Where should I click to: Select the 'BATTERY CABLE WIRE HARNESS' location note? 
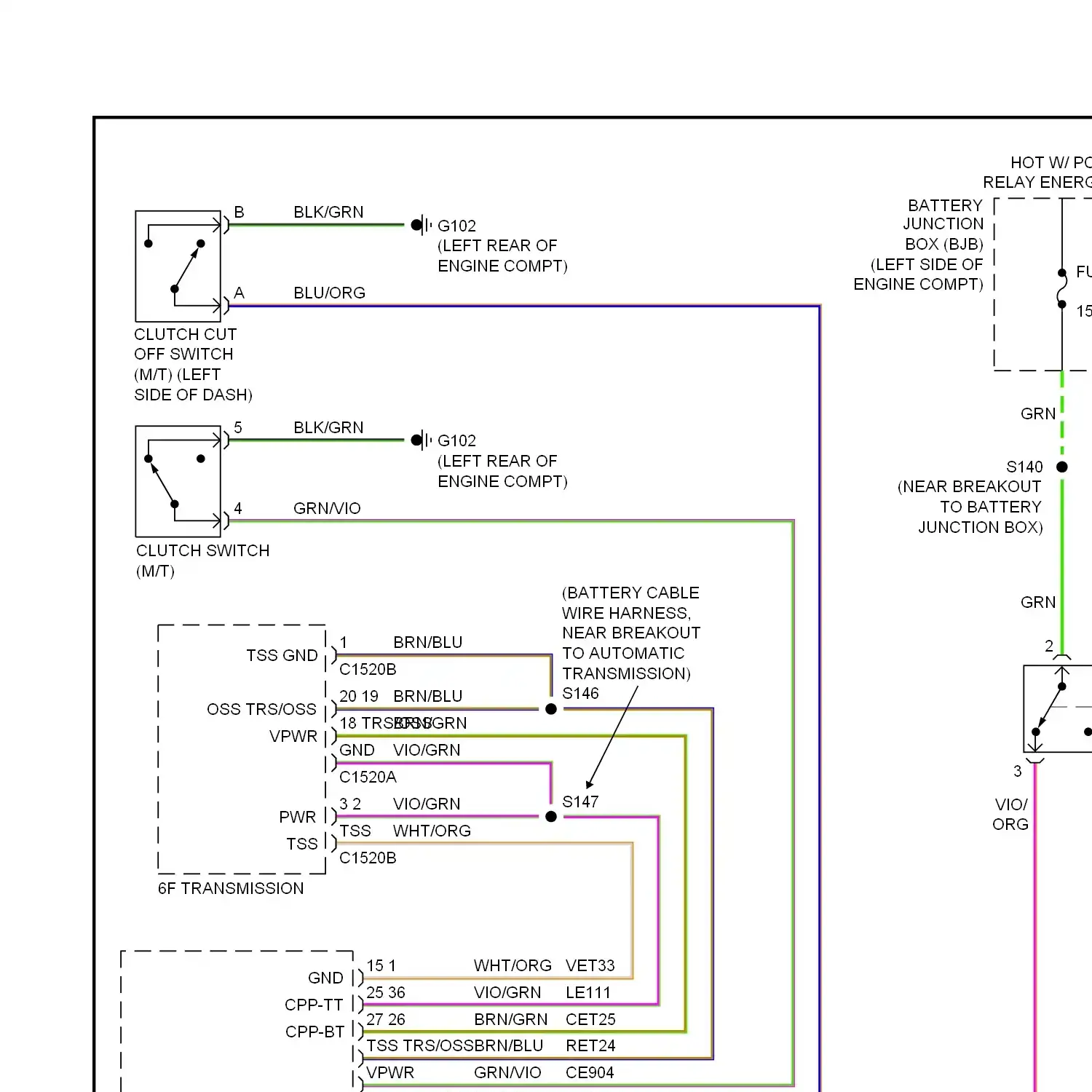pyautogui.click(x=630, y=633)
